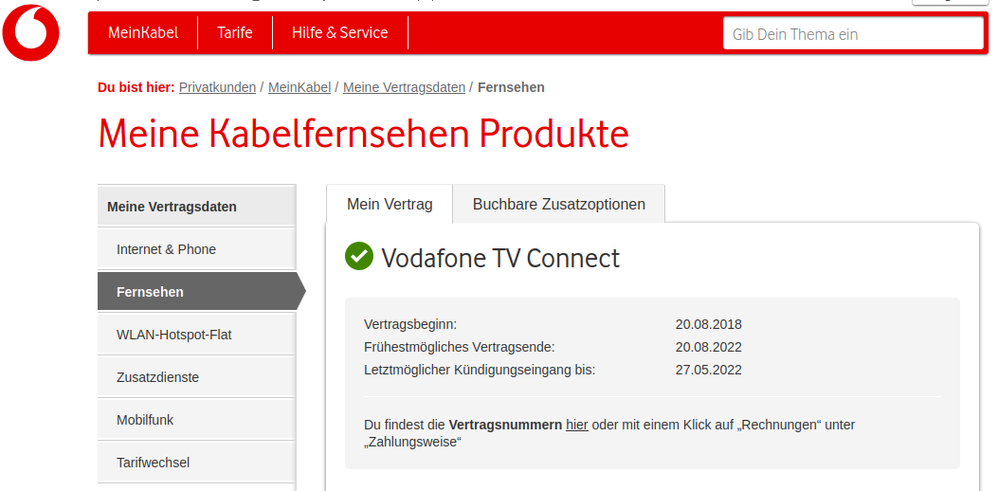Follow the MeinKabel breadcrumb link
The image size is (998, 491).
(x=299, y=87)
